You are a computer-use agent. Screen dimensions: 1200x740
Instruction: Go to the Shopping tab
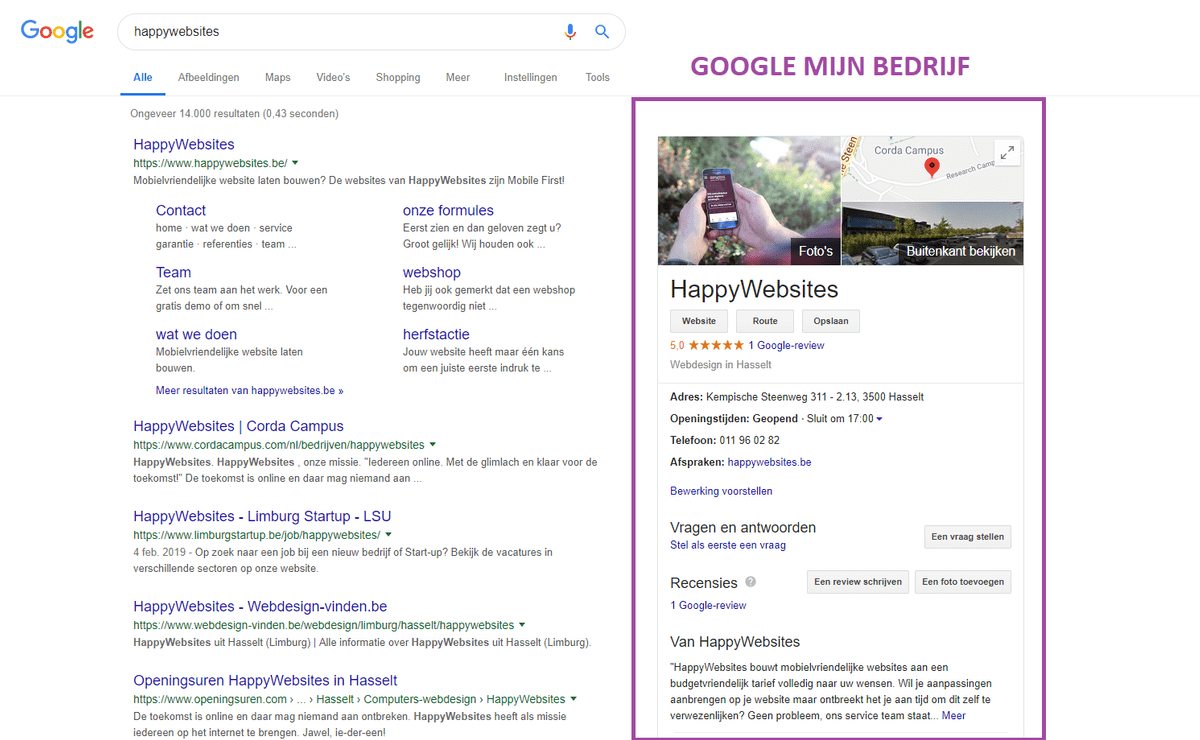(x=398, y=77)
